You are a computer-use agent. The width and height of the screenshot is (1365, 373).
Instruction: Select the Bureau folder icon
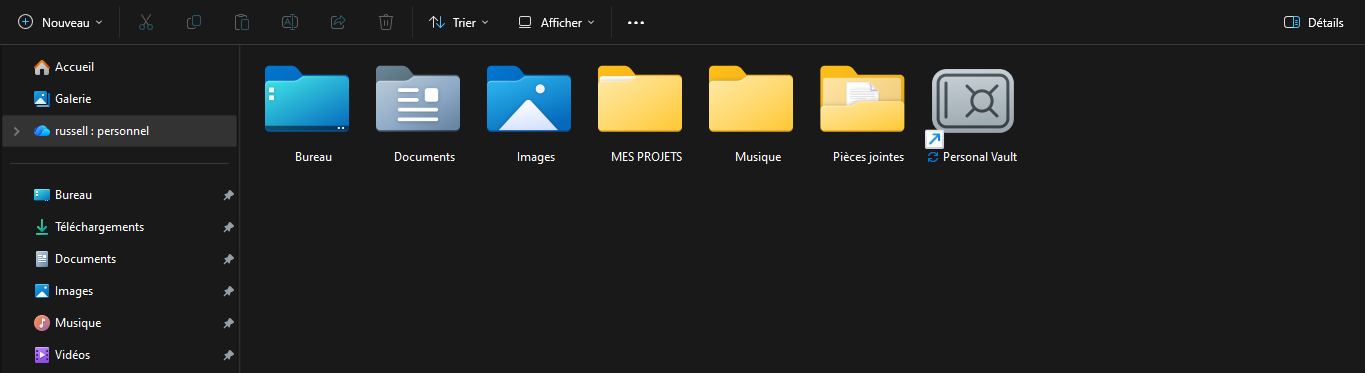(307, 99)
